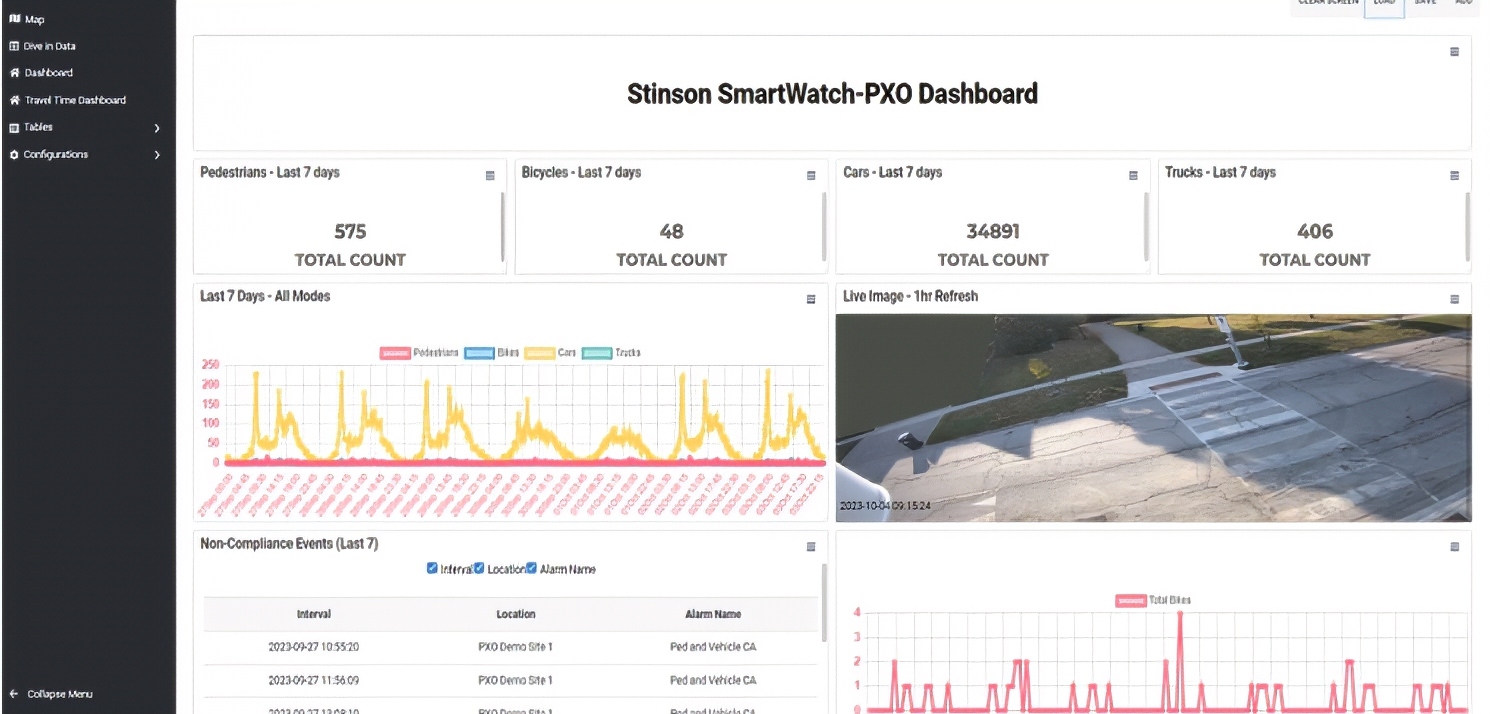
Task: Collapse the sidebar with Collapse Menu
Action: (x=58, y=694)
